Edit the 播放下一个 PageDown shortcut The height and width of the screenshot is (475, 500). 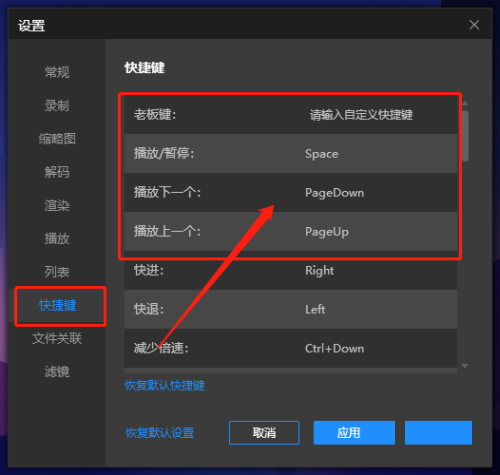point(334,193)
